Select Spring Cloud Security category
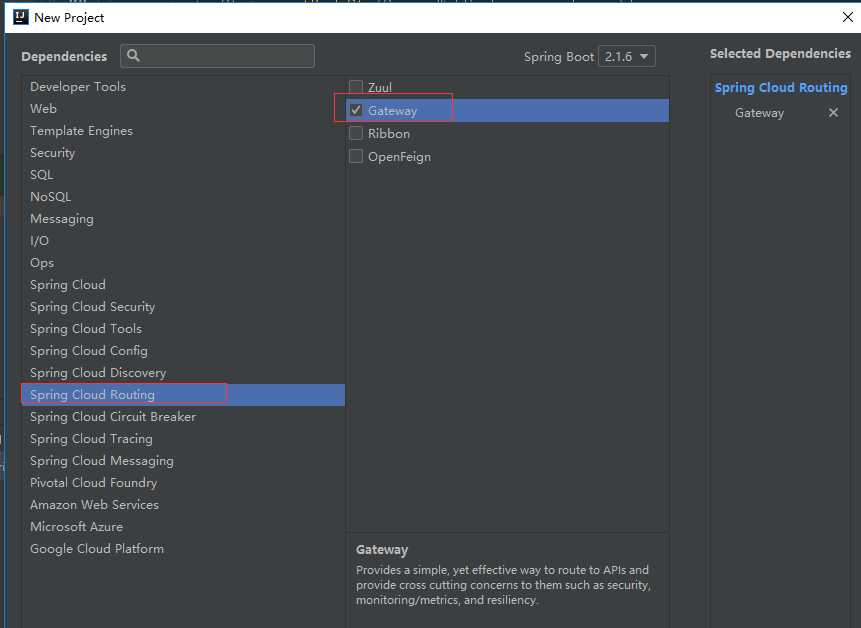861x628 pixels. pyautogui.click(x=183, y=306)
